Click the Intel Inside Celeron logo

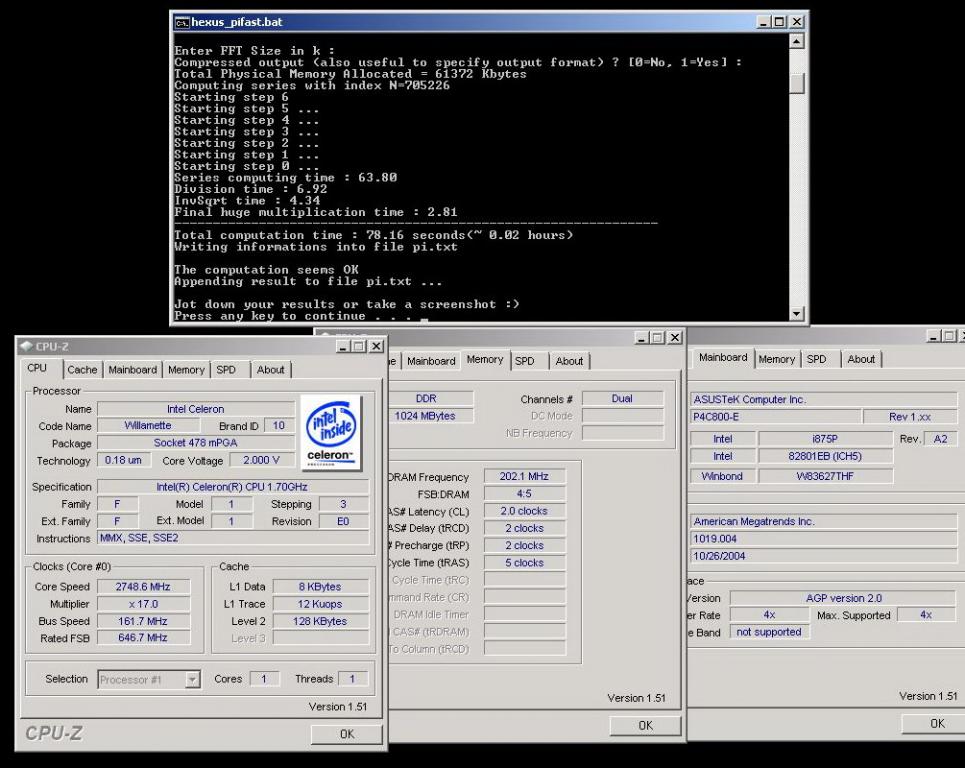pyautogui.click(x=331, y=433)
